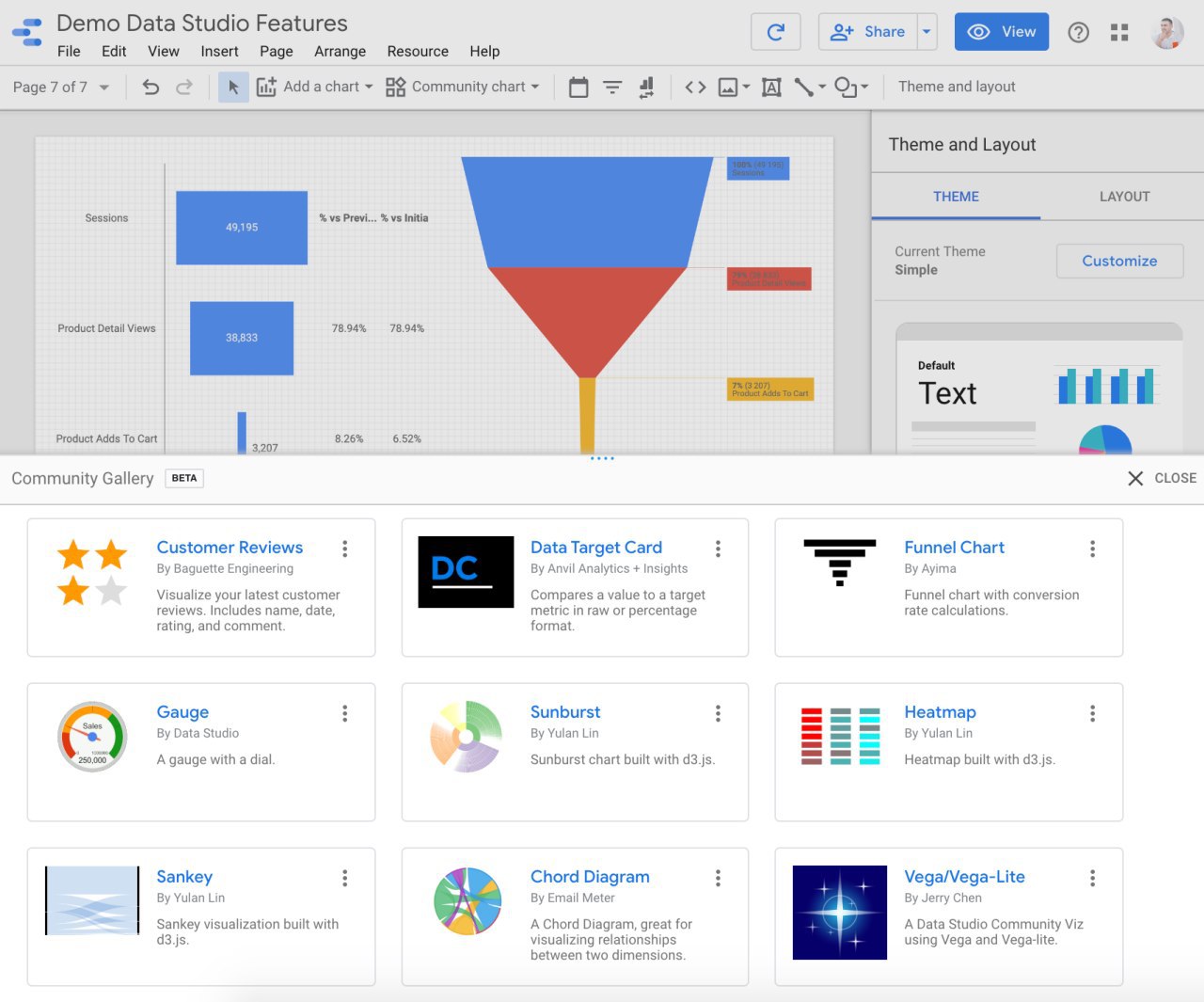This screenshot has width=1204, height=1002.
Task: Insert a URL embed code icon
Action: pos(695,87)
